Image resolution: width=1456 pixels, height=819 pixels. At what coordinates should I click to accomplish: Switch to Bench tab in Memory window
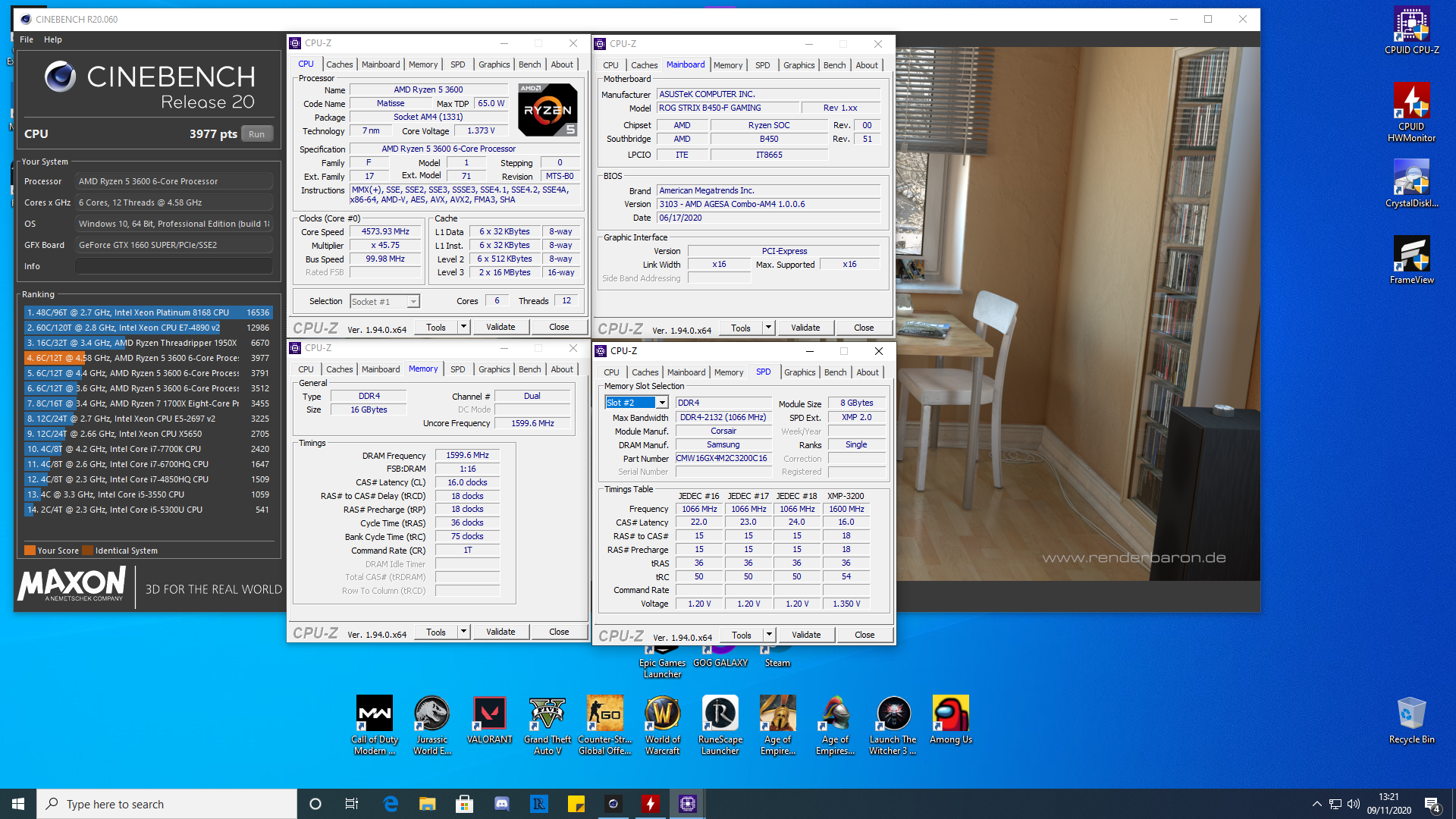tap(530, 369)
